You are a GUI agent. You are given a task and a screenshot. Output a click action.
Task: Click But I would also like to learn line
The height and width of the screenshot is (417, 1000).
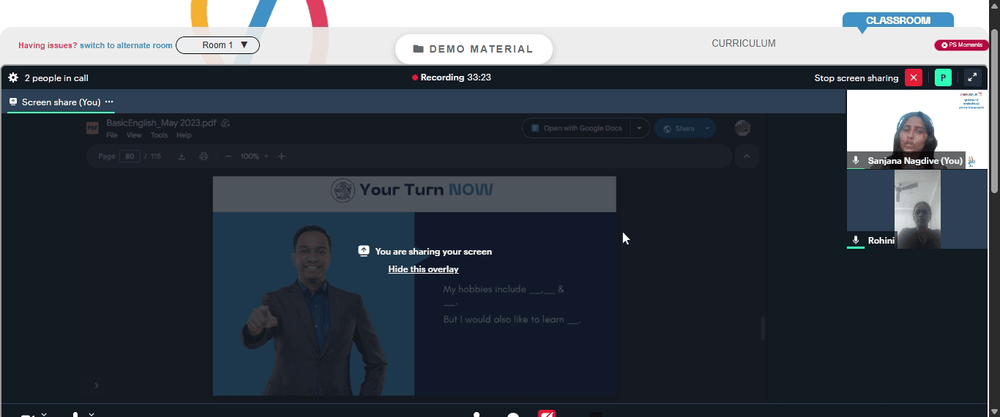[512, 319]
